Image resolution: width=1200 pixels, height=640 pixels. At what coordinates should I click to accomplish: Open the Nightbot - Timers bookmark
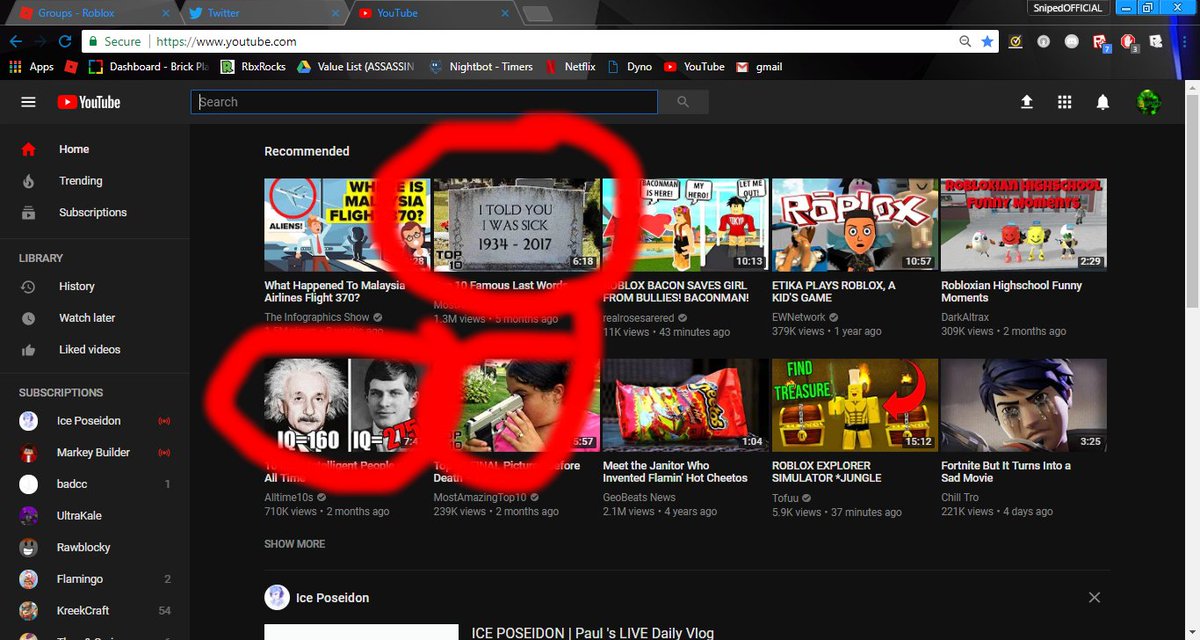tap(481, 67)
